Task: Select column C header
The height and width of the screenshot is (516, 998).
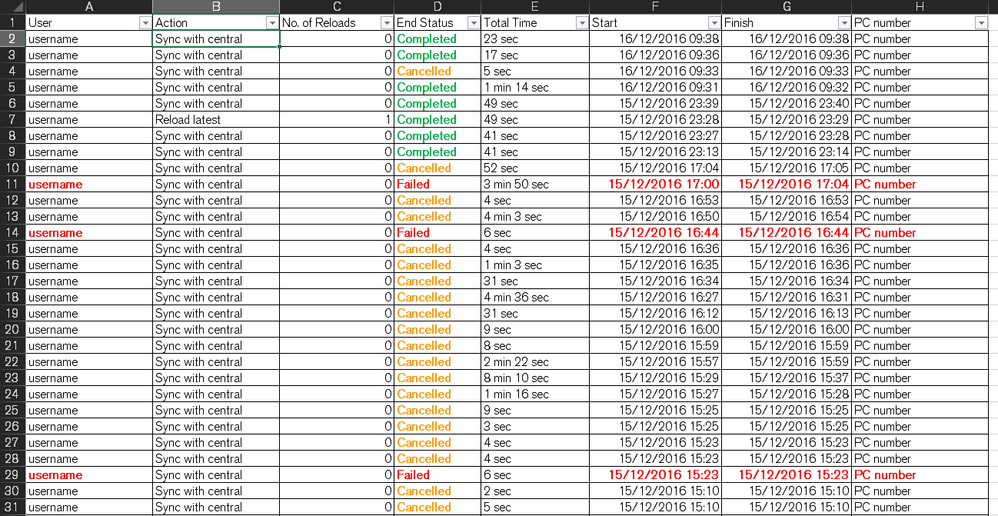Action: (337, 7)
